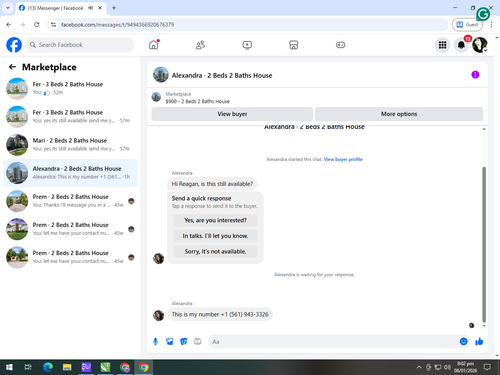Open the Notifications bell icon
This screenshot has height=375, width=500.
pyautogui.click(x=461, y=45)
